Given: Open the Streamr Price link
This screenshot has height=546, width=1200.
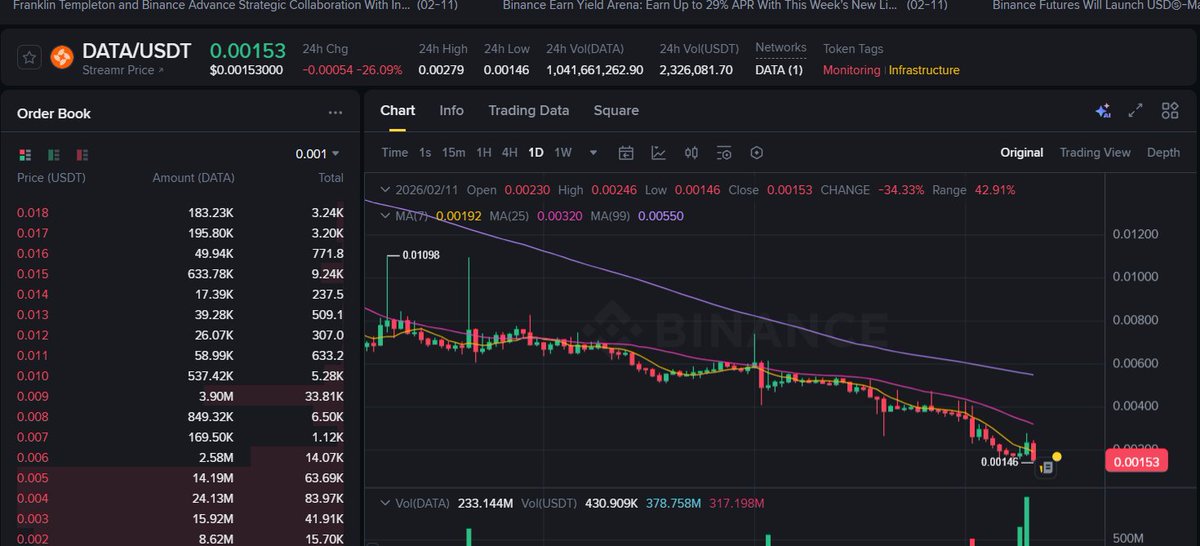Looking at the screenshot, I should (123, 70).
